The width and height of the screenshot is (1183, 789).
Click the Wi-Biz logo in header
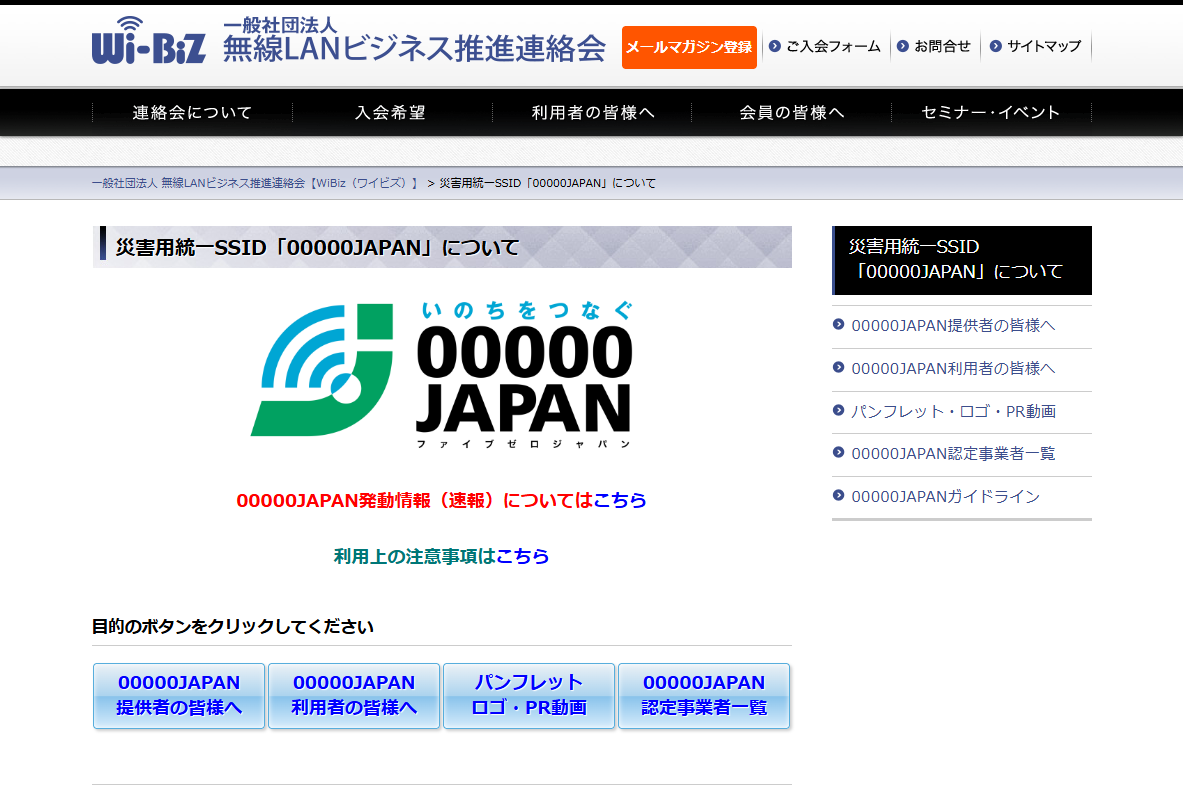pos(149,41)
